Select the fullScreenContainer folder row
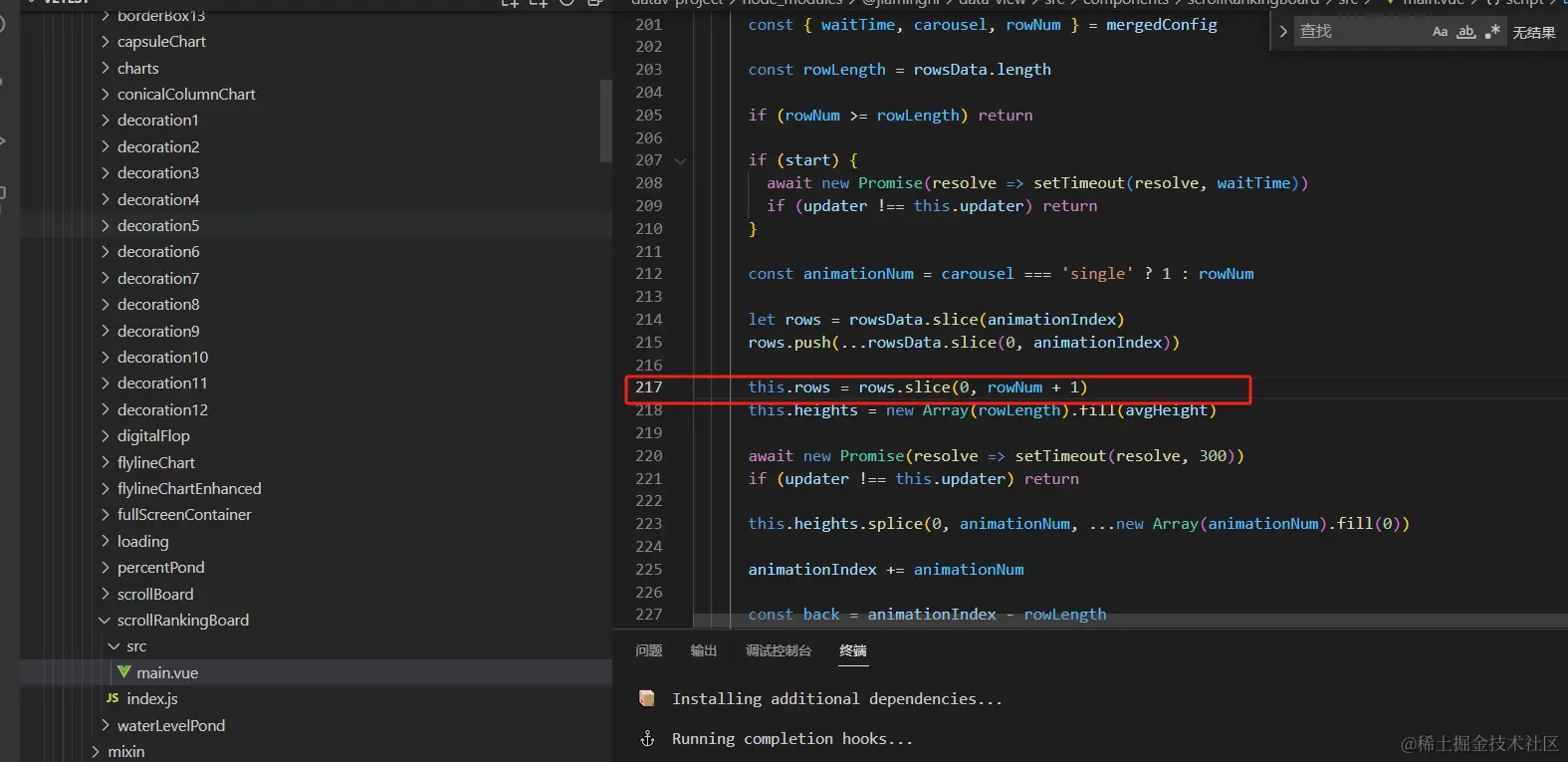The image size is (1568, 762). [316, 515]
